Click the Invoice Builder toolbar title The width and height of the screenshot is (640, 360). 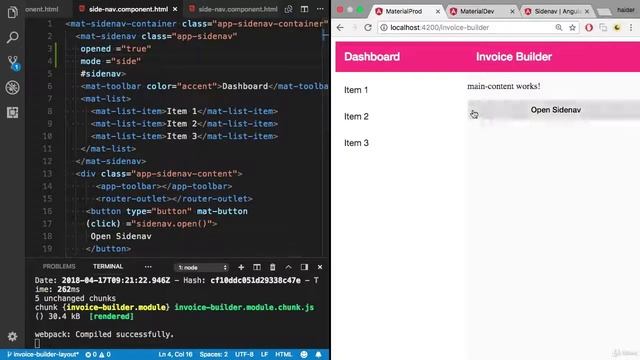(514, 57)
